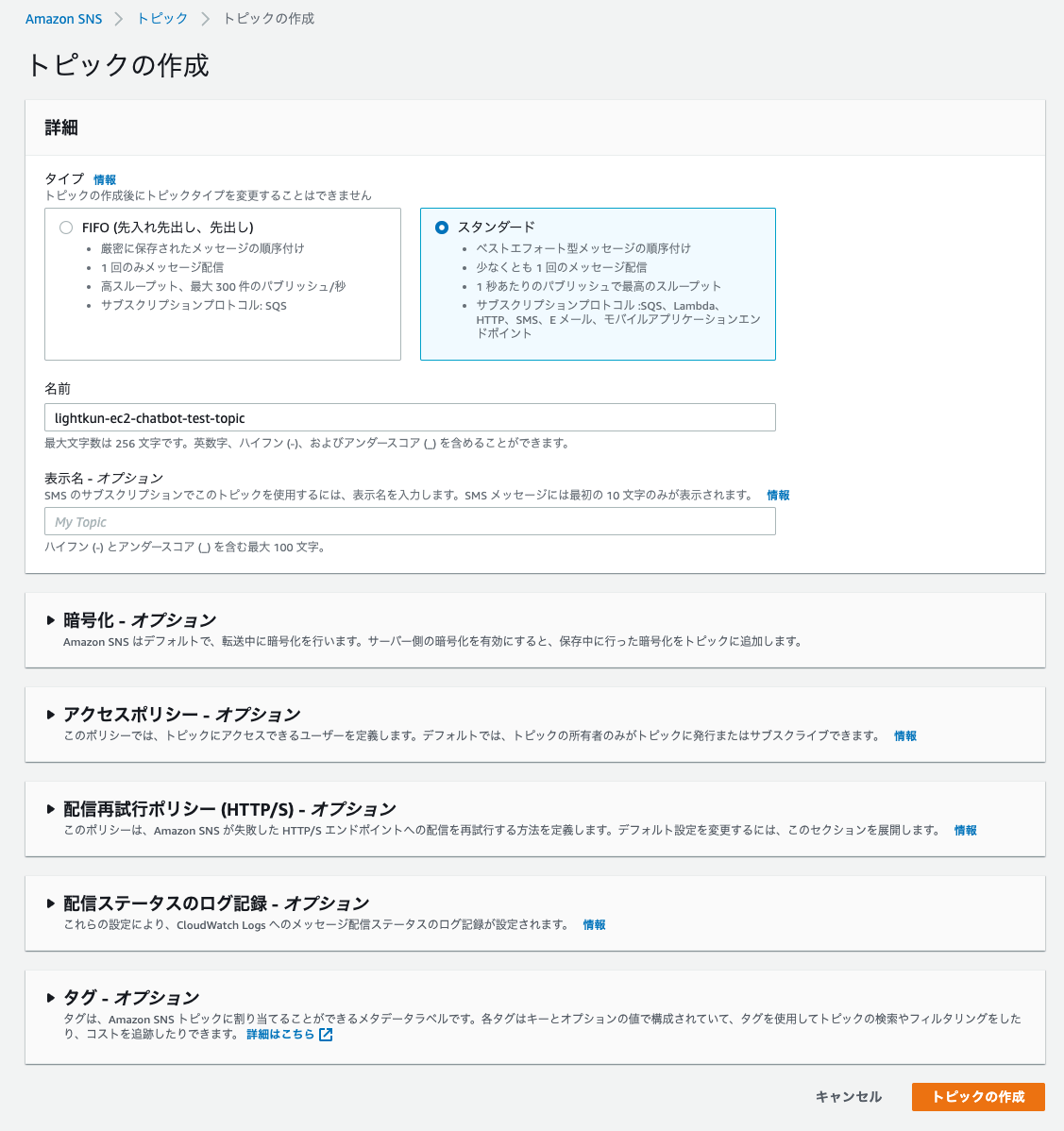
Task: Open Amazon SNS breadcrumb link
Action: 63,19
